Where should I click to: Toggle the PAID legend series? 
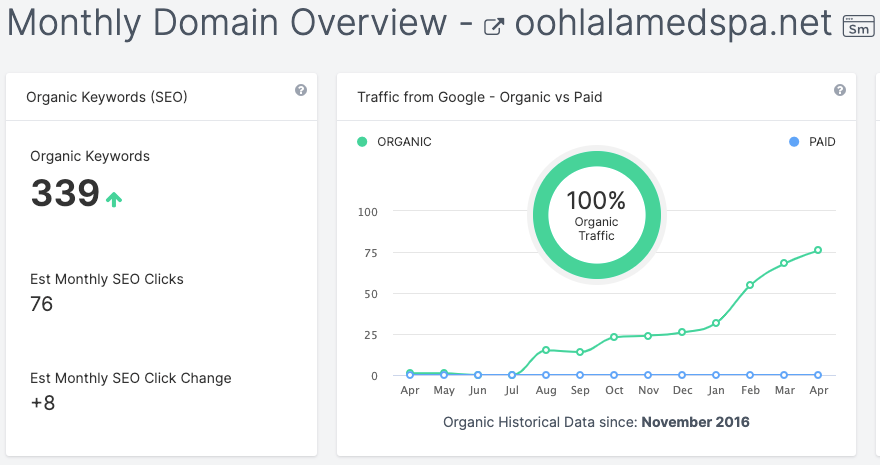coord(811,142)
